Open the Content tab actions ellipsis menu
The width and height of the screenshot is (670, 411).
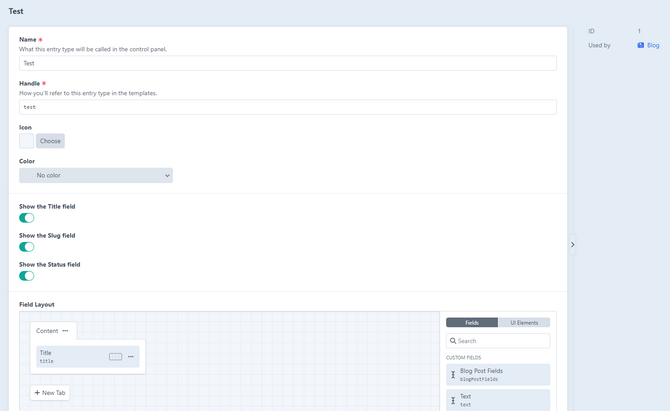coord(66,331)
